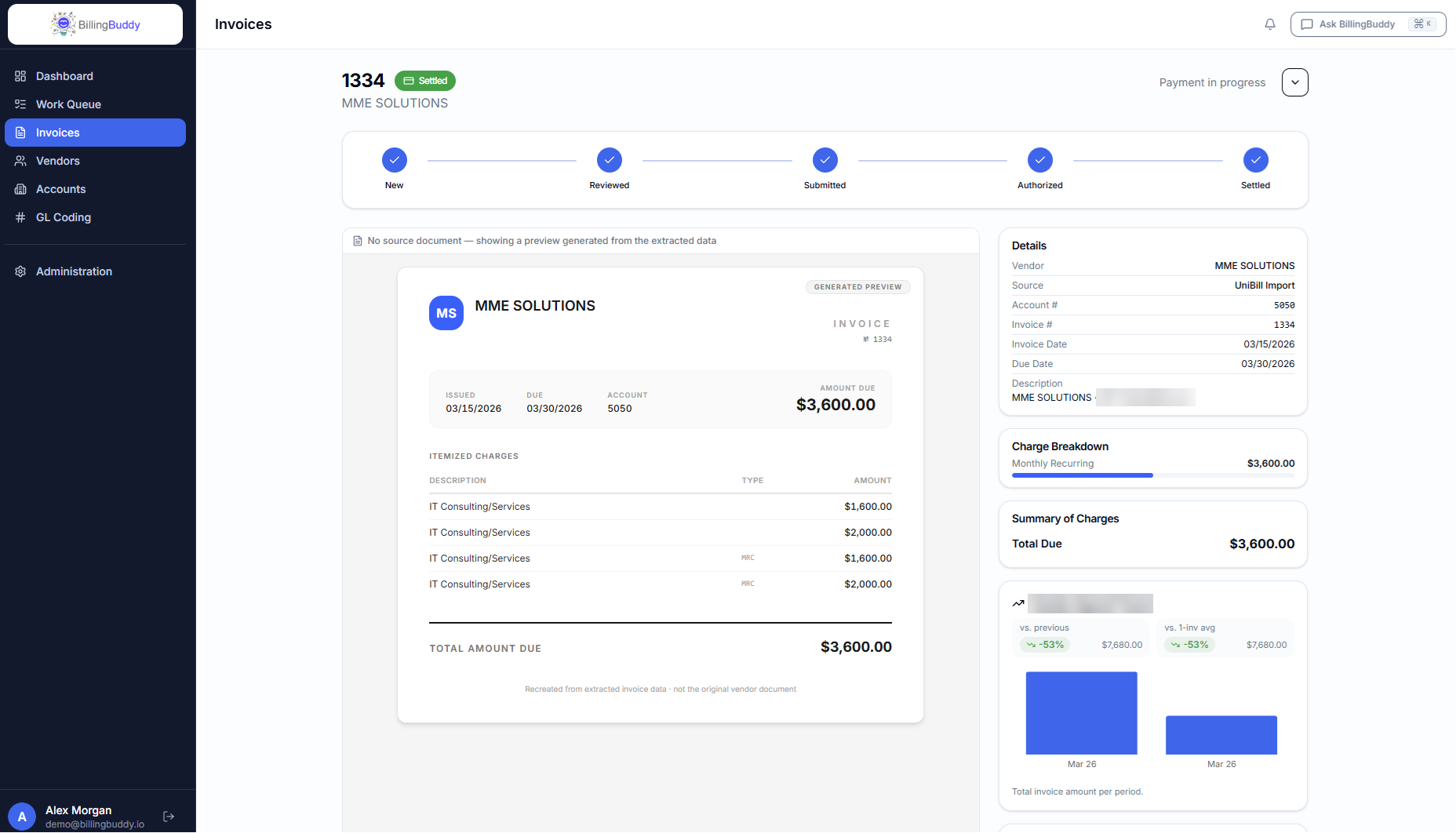Screen dimensions: 1456x833
Task: Click the demo@billingbuddy.io email text
Action: (x=95, y=824)
